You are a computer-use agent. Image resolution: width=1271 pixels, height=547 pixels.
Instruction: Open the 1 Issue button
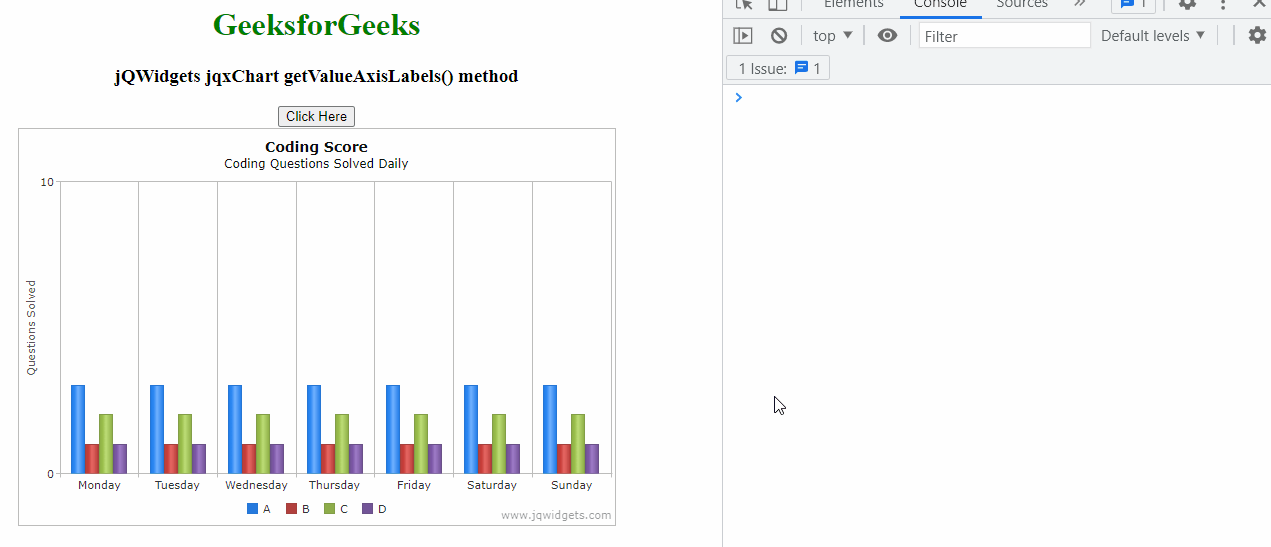pyautogui.click(x=778, y=69)
